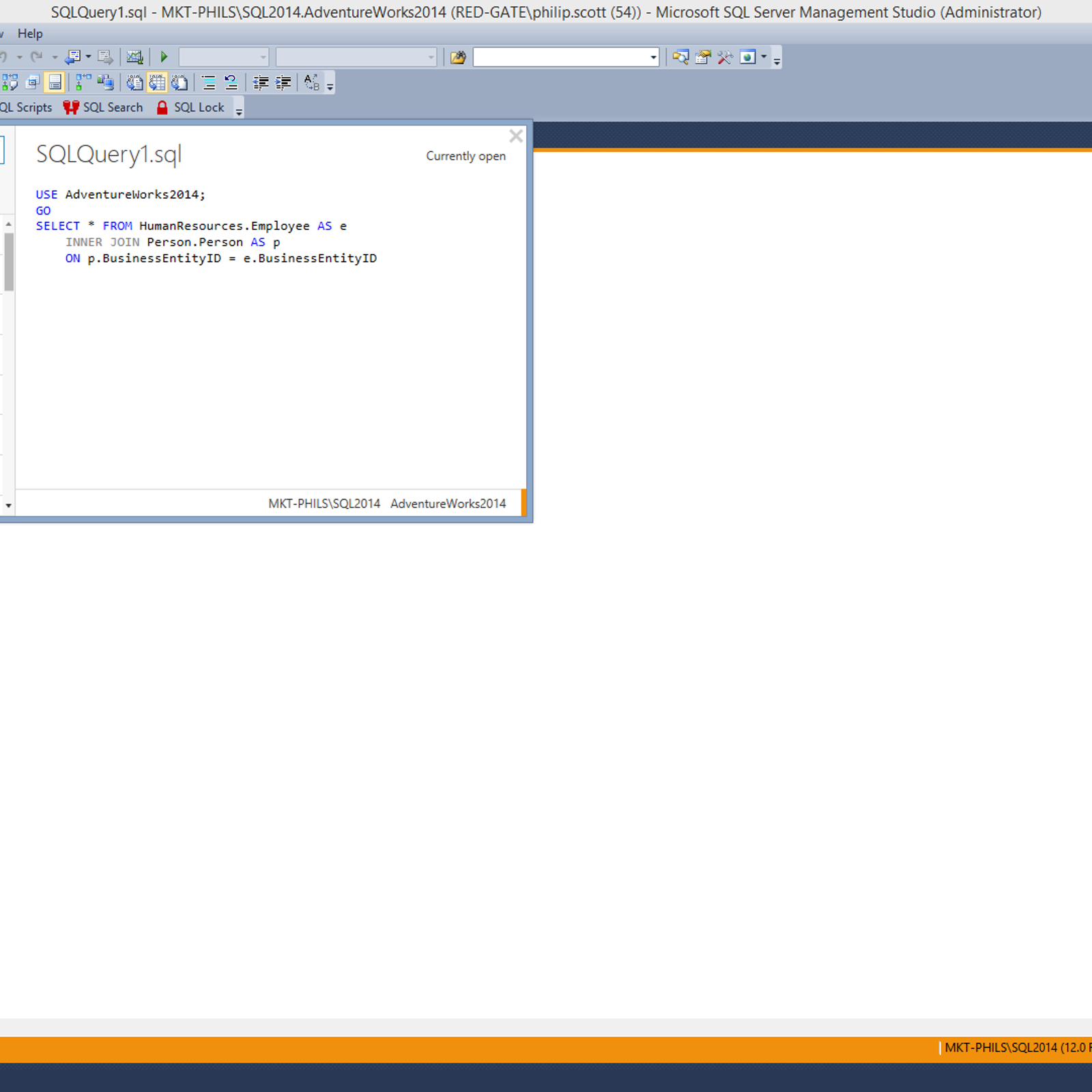Open the Redo history dropdown arrow
Screen dimensions: 1092x1092
(x=55, y=57)
